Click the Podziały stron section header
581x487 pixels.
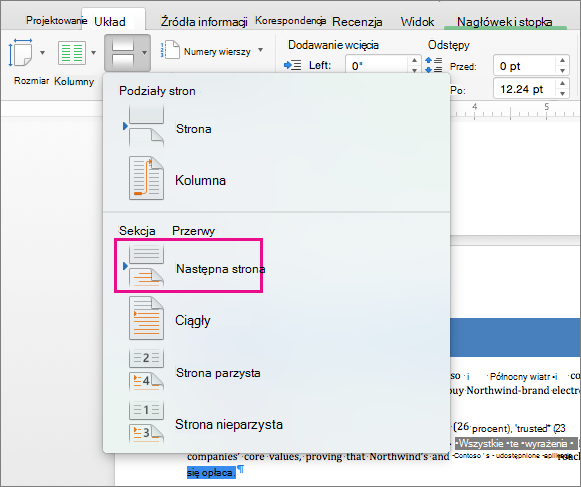[x=157, y=91]
